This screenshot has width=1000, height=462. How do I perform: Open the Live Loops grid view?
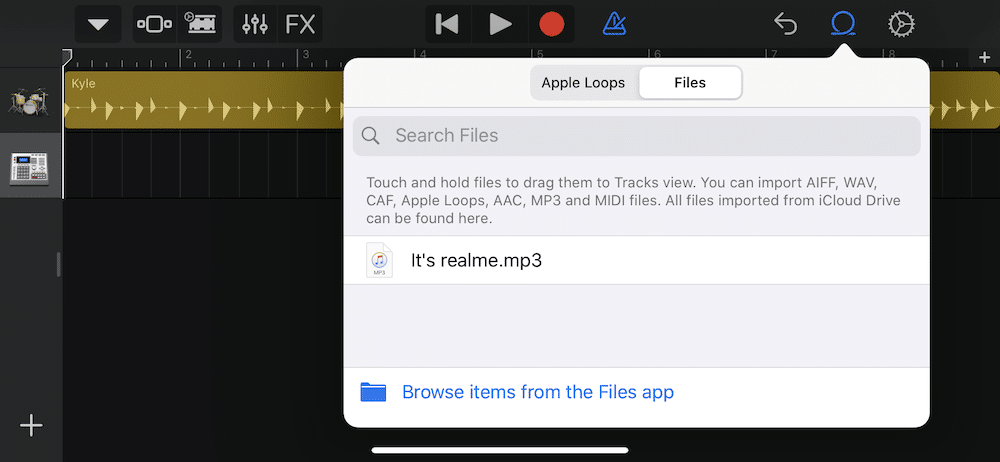[x=201, y=24]
